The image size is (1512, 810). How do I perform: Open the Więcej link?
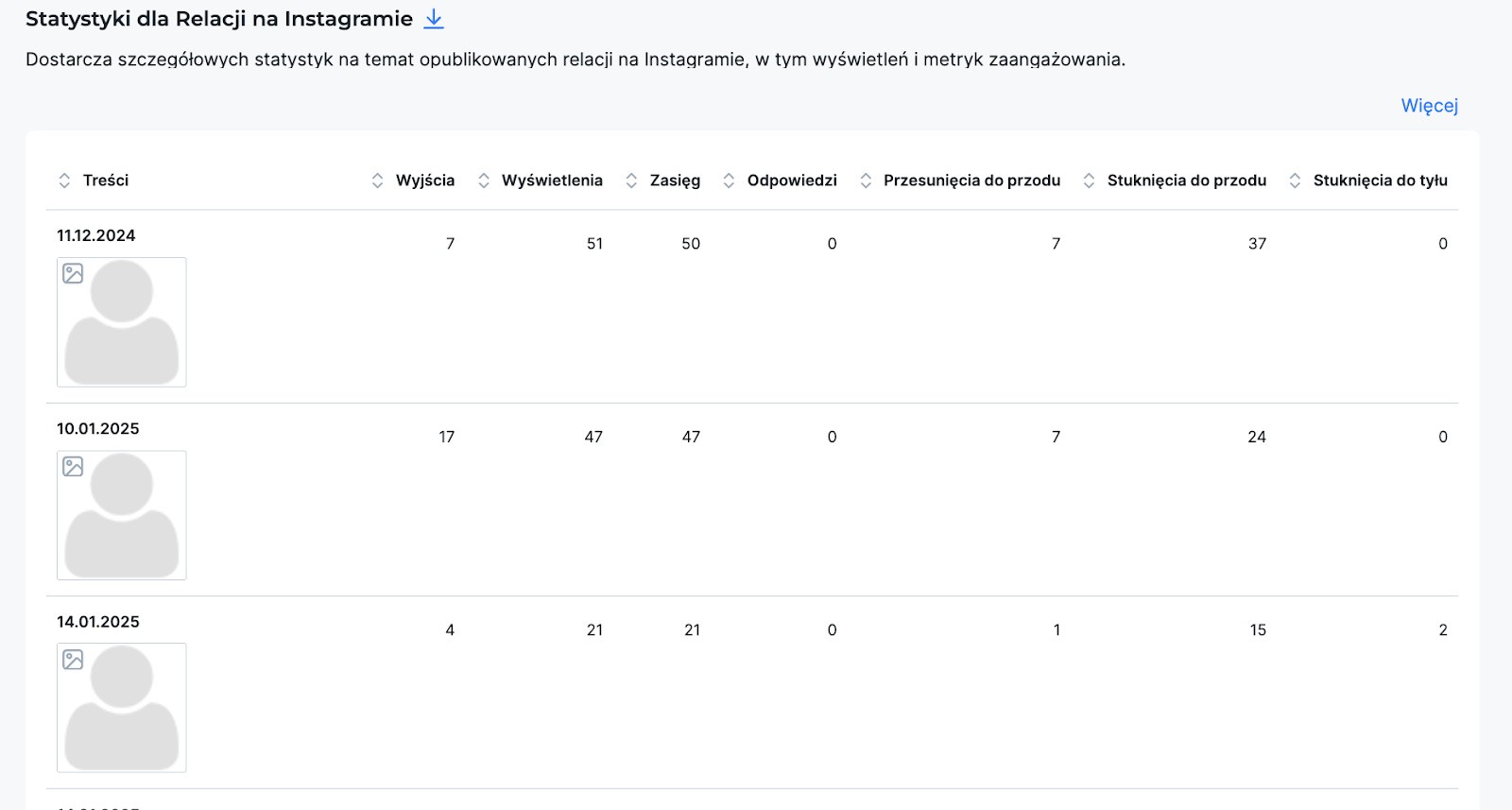[x=1429, y=106]
